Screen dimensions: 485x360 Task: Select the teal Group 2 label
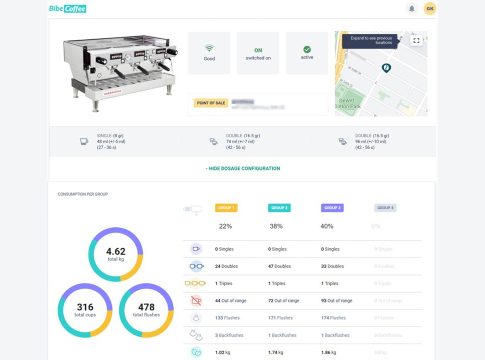(279, 208)
